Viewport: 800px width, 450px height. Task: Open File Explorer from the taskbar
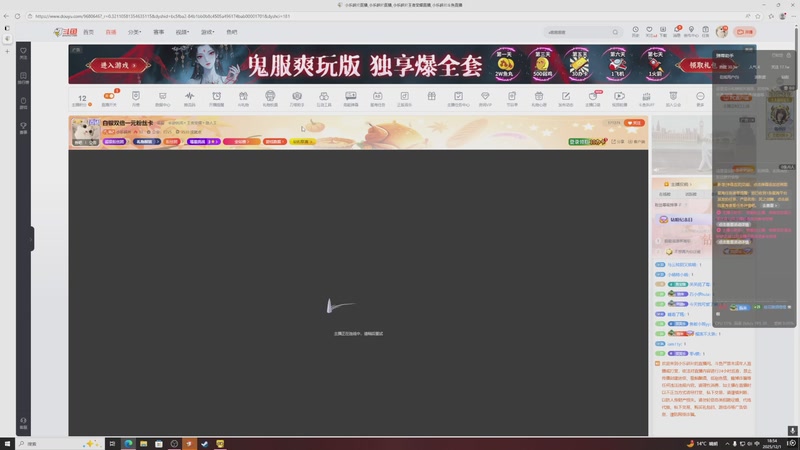coord(143,443)
